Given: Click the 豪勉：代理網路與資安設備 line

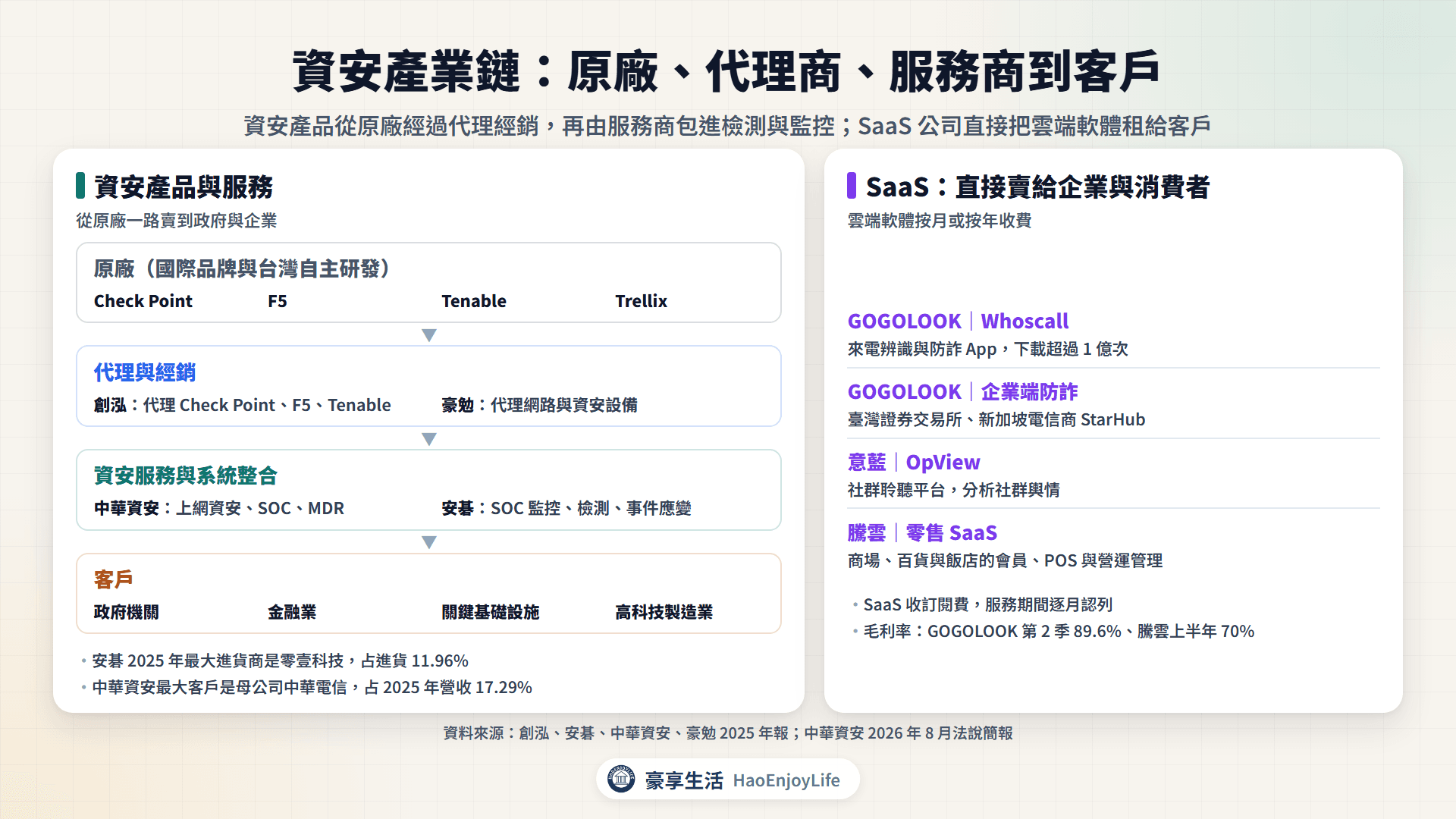Looking at the screenshot, I should pos(540,405).
